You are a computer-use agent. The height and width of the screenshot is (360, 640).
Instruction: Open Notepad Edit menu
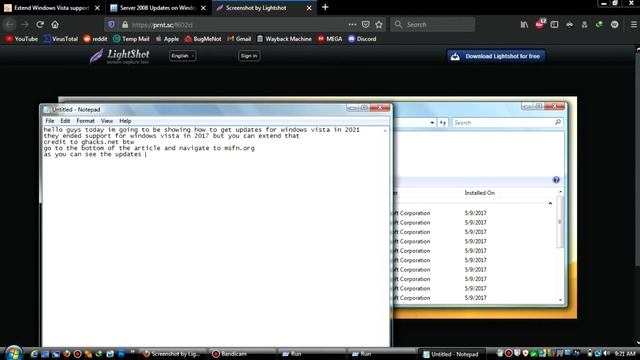tap(65, 121)
